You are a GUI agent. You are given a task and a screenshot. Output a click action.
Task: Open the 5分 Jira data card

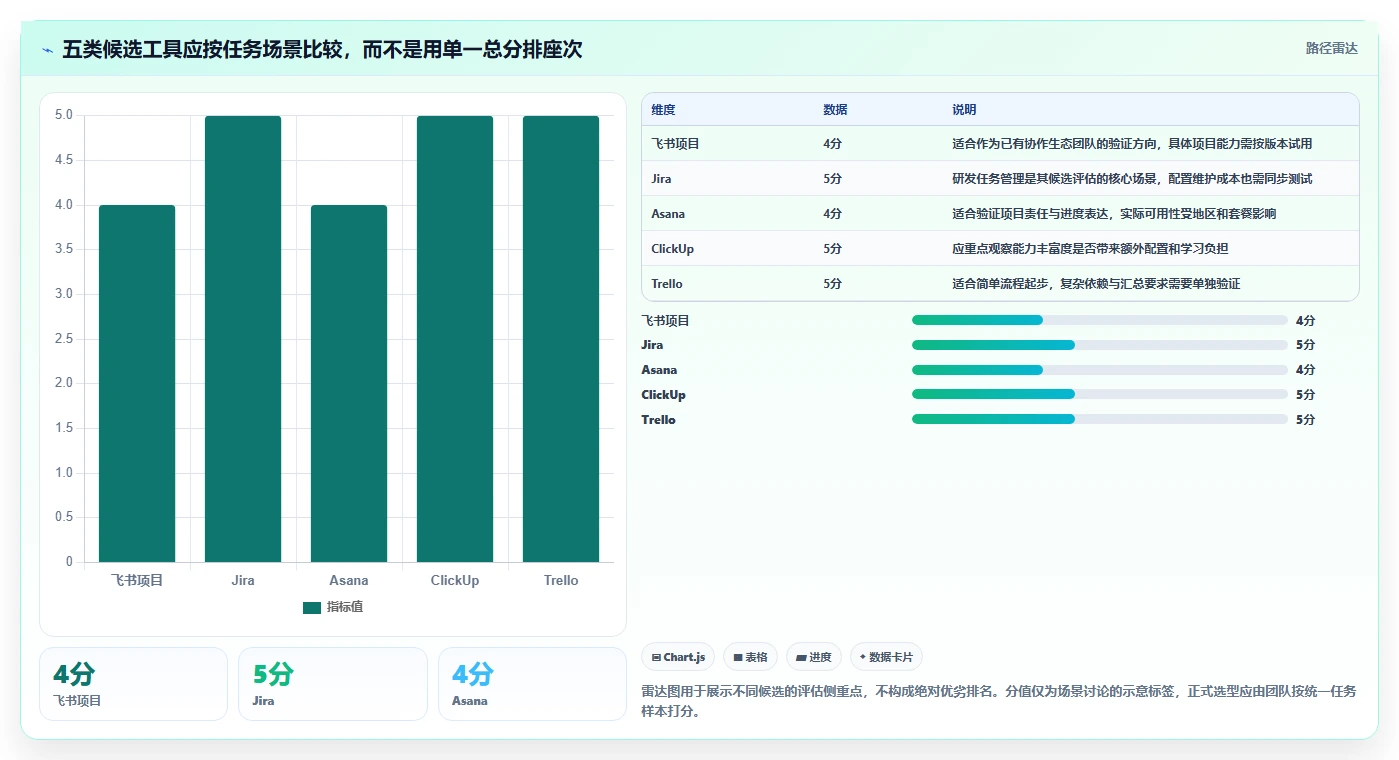tap(332, 684)
